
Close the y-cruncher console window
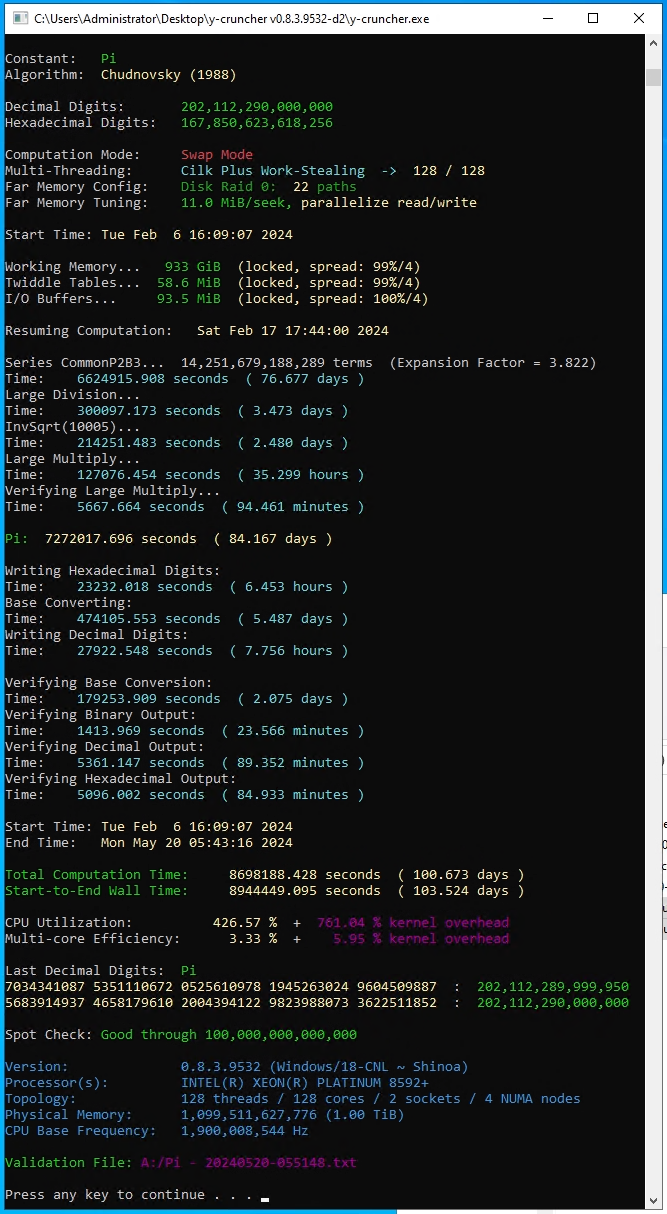pos(639,18)
